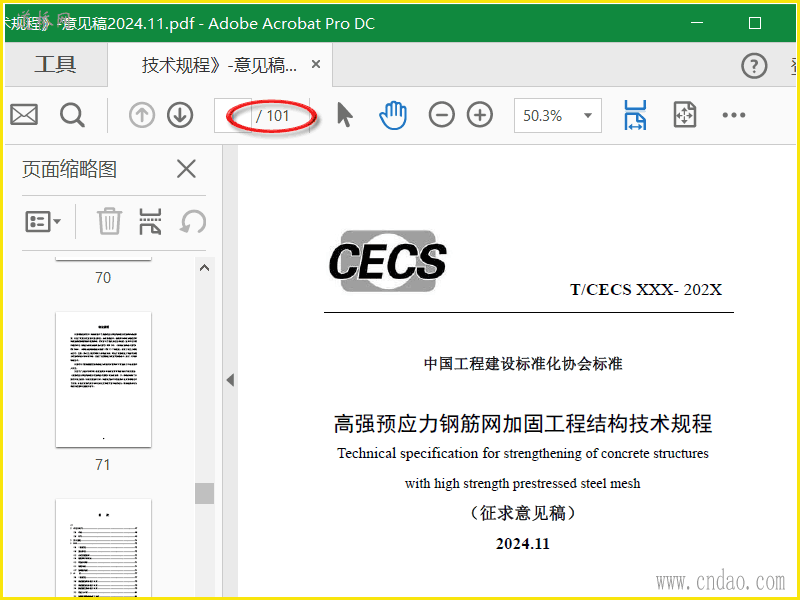The height and width of the screenshot is (600, 800).
Task: Switch to the 技术规程》-意见稿 document tab
Action: 219,65
